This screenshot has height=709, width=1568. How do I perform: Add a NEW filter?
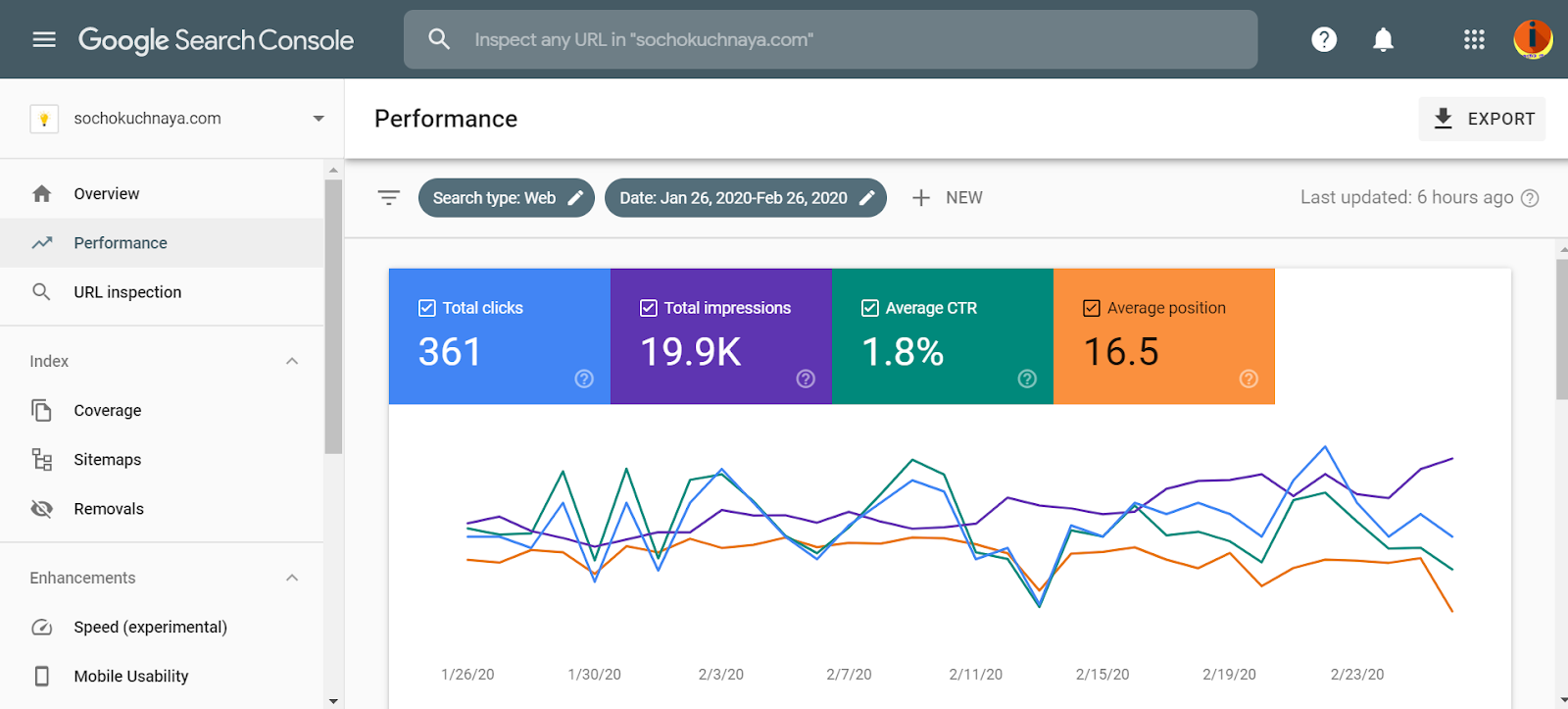point(947,198)
